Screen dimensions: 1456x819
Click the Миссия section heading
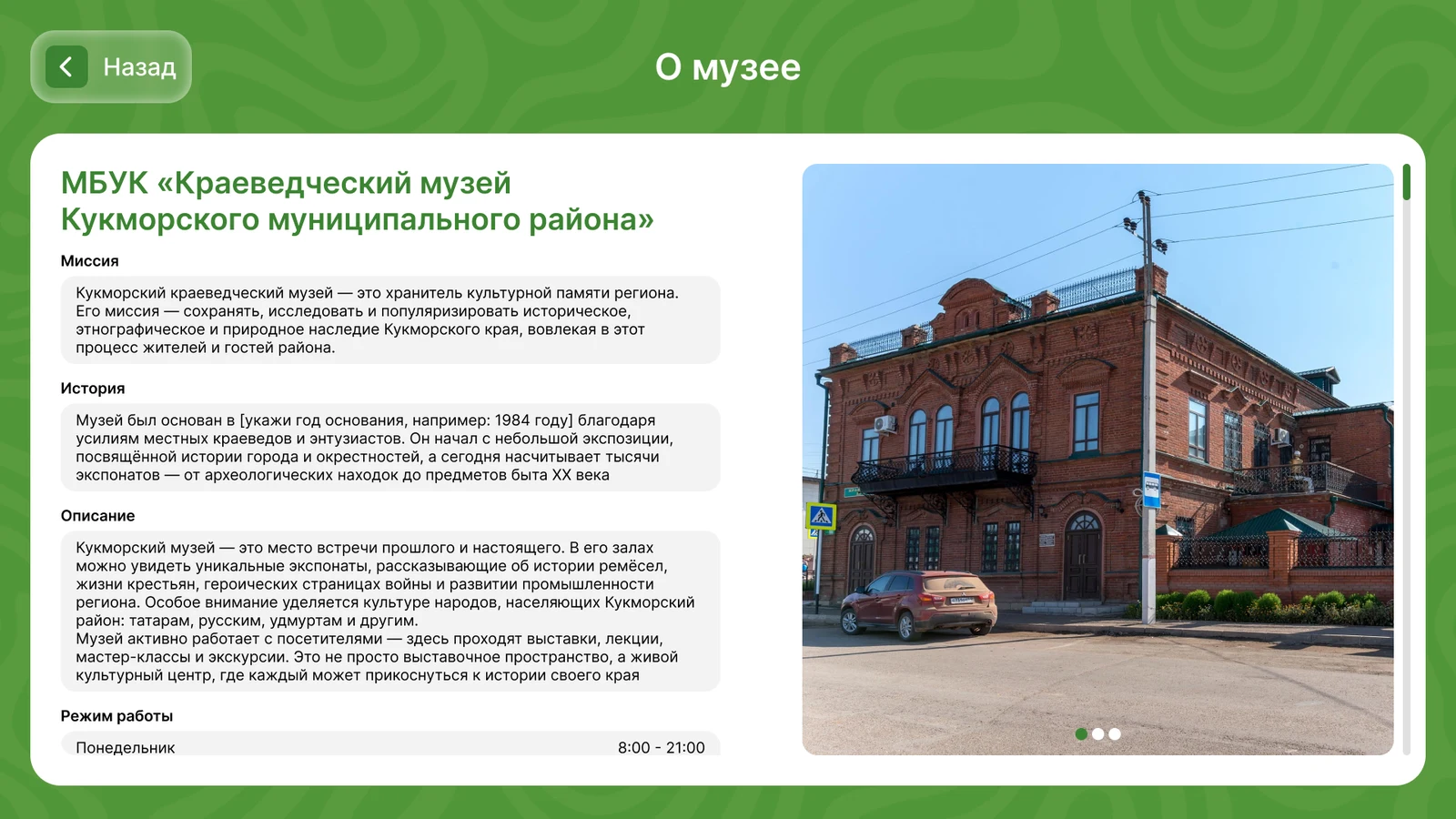coord(89,261)
